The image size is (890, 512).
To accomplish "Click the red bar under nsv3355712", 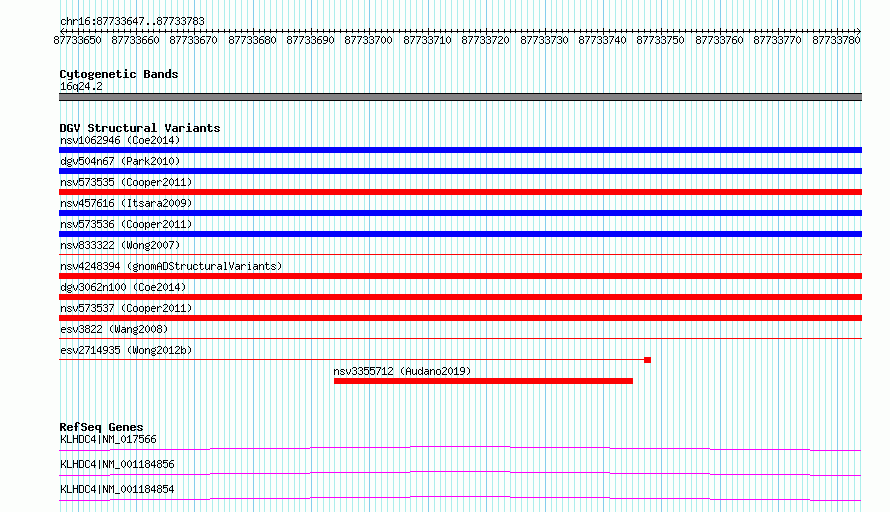I will pyautogui.click(x=484, y=381).
